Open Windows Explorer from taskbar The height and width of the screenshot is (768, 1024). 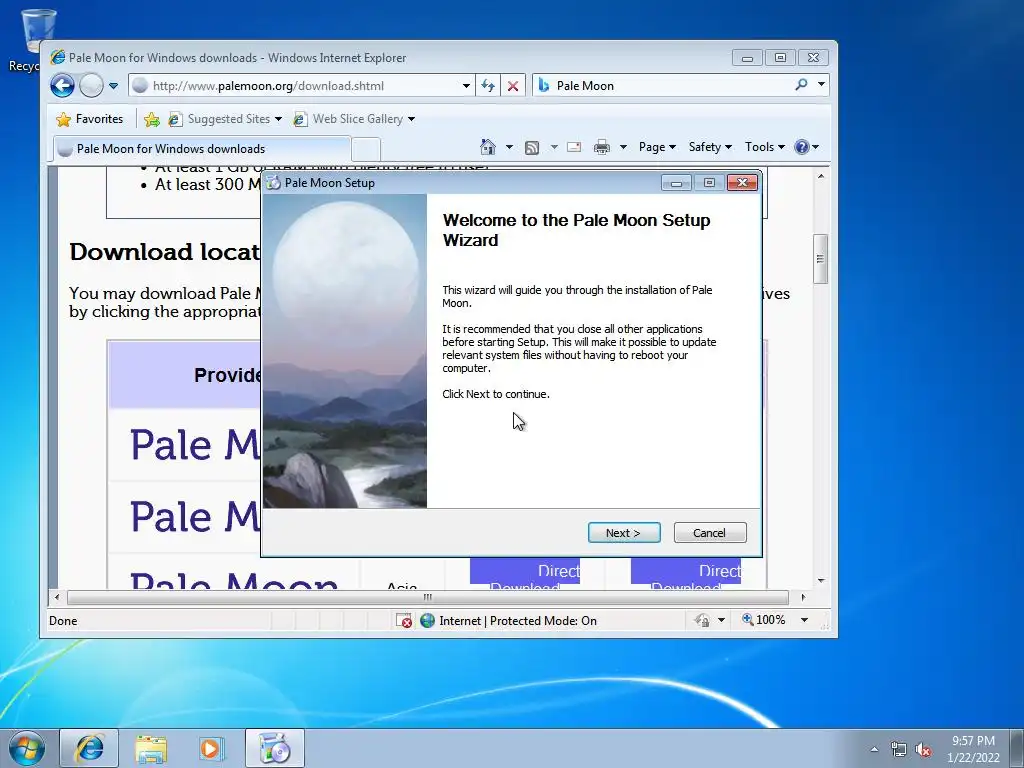coord(151,748)
